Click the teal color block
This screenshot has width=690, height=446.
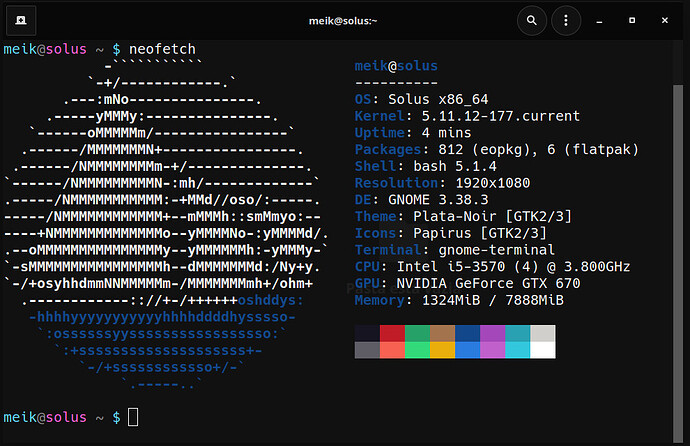518,333
